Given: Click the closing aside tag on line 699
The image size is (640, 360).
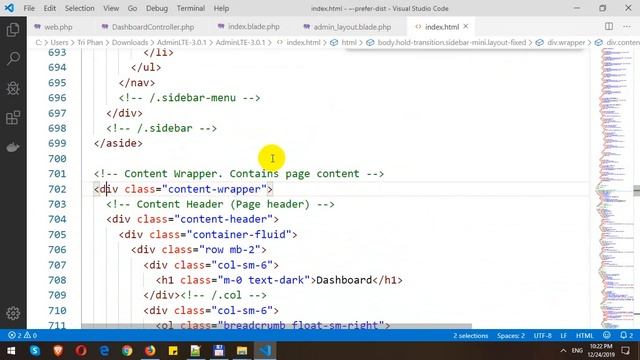Looking at the screenshot, I should [x=118, y=144].
